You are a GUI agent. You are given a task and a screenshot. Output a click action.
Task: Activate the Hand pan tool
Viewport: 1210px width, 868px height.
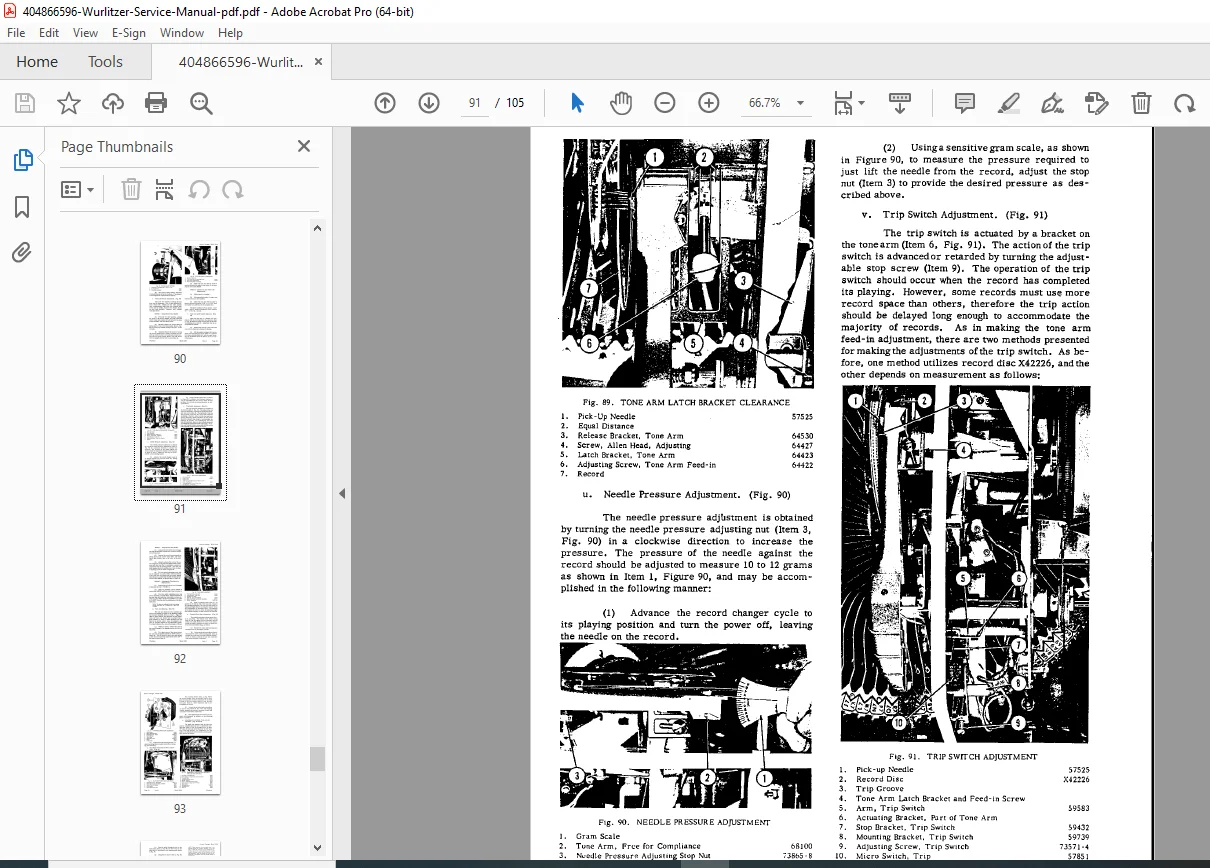click(621, 103)
